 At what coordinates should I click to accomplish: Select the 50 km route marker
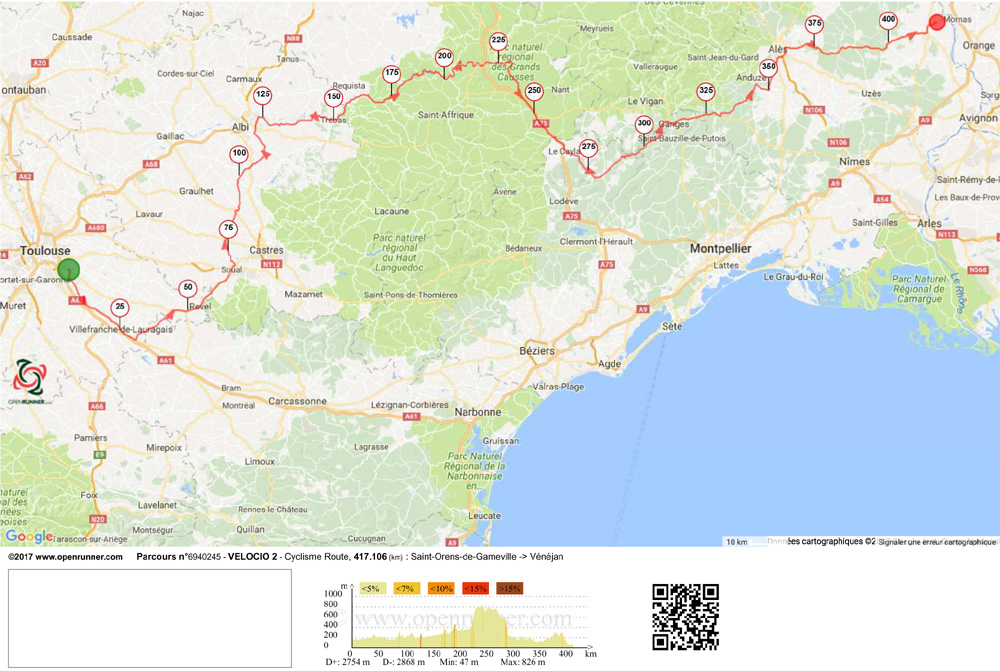click(188, 288)
